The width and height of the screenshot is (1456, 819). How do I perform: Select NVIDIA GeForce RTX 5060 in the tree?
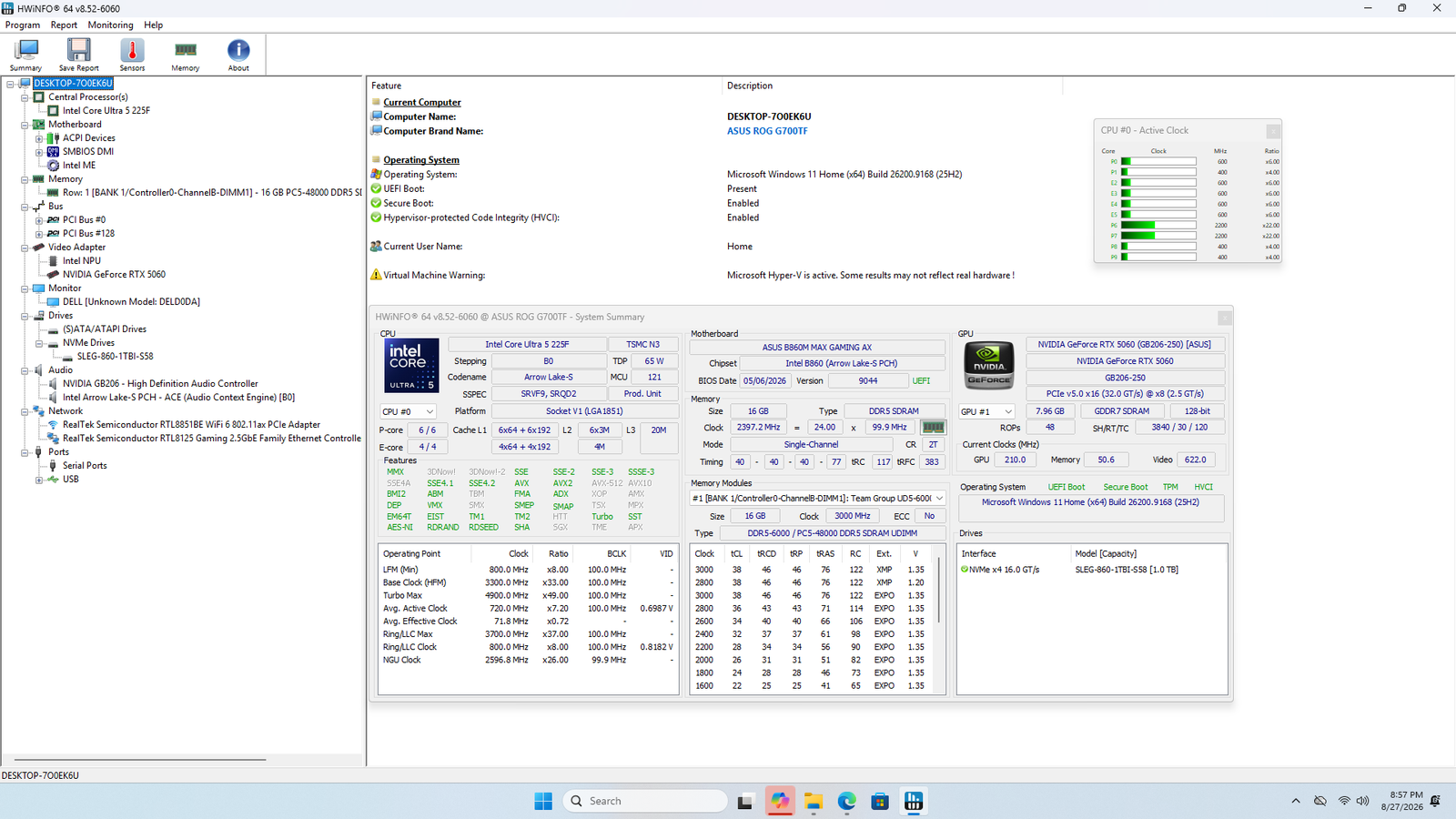(114, 275)
